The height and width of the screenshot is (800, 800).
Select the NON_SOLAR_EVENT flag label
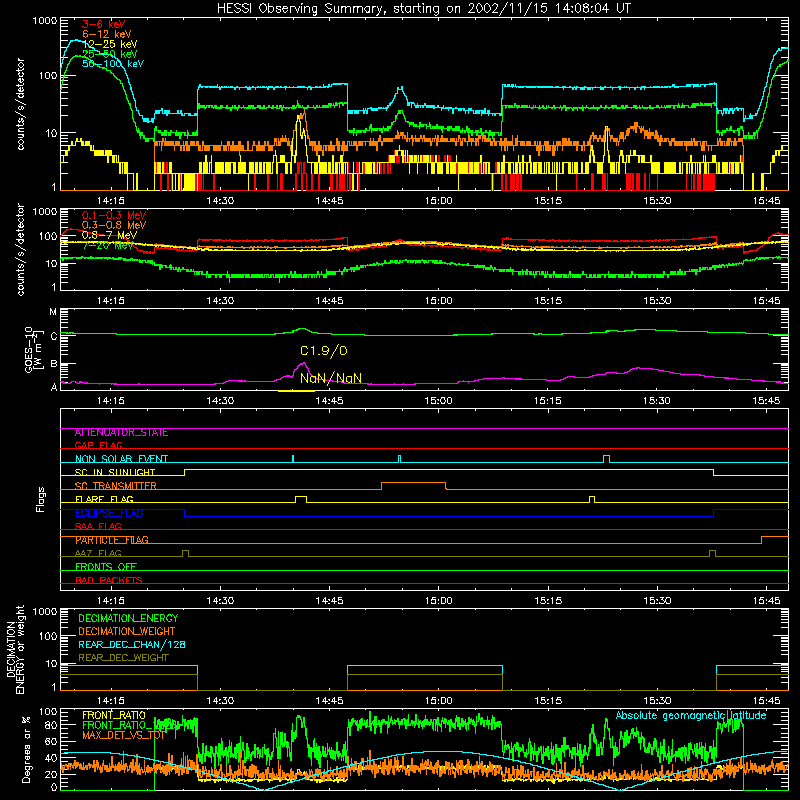click(121, 459)
